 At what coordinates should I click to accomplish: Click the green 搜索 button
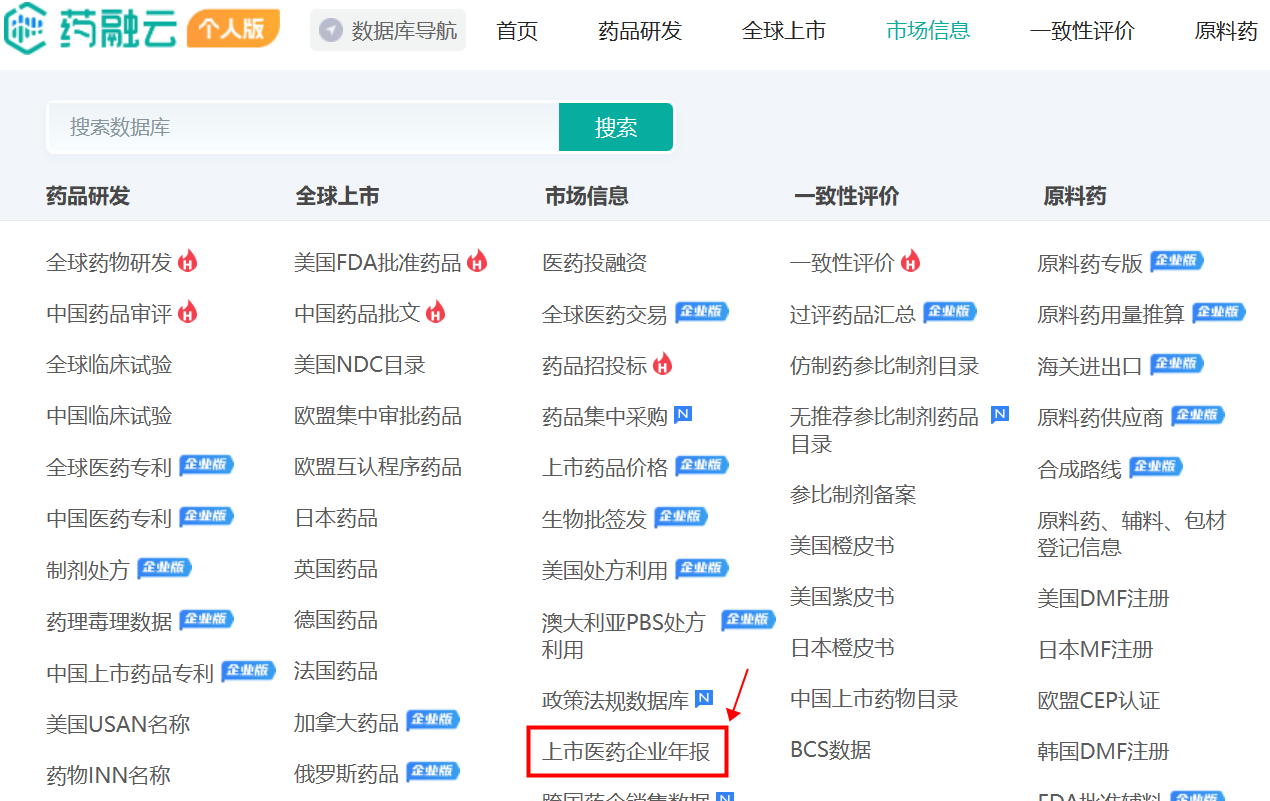[x=616, y=127]
